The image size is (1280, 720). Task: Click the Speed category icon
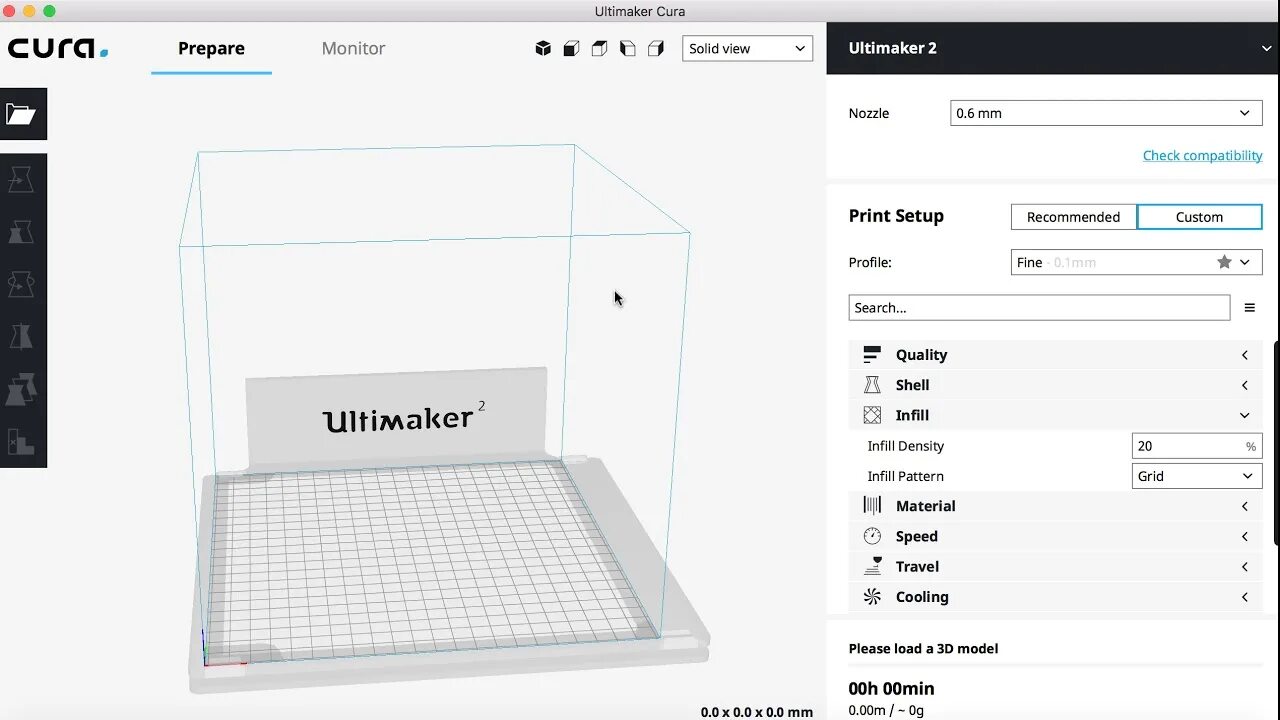[872, 536]
